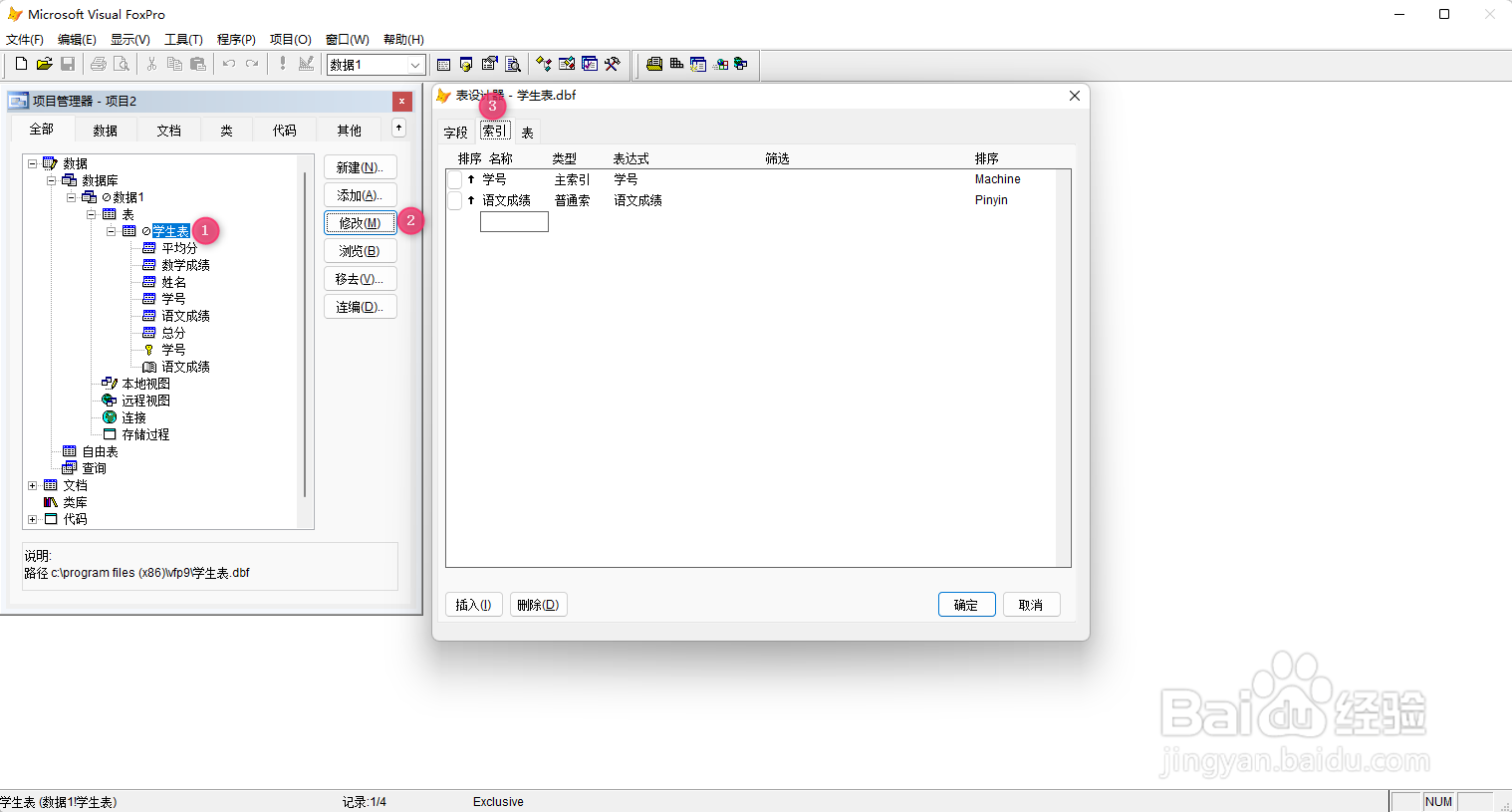
Task: Click the Save toolbar icon
Action: click(68, 64)
